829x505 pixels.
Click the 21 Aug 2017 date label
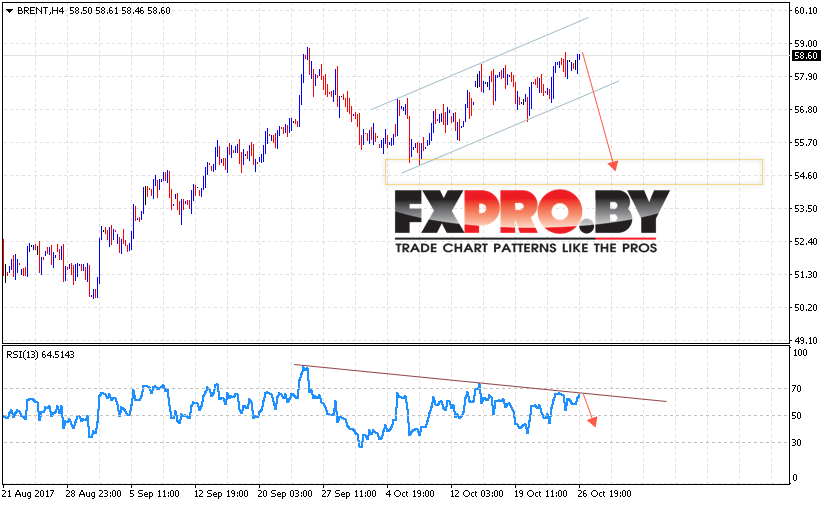pyautogui.click(x=29, y=494)
